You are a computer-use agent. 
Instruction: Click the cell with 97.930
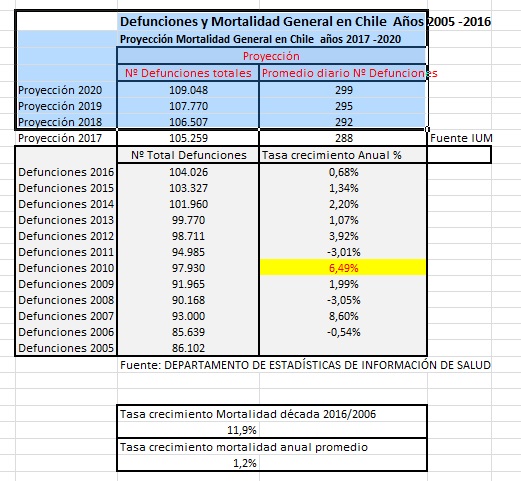point(188,268)
